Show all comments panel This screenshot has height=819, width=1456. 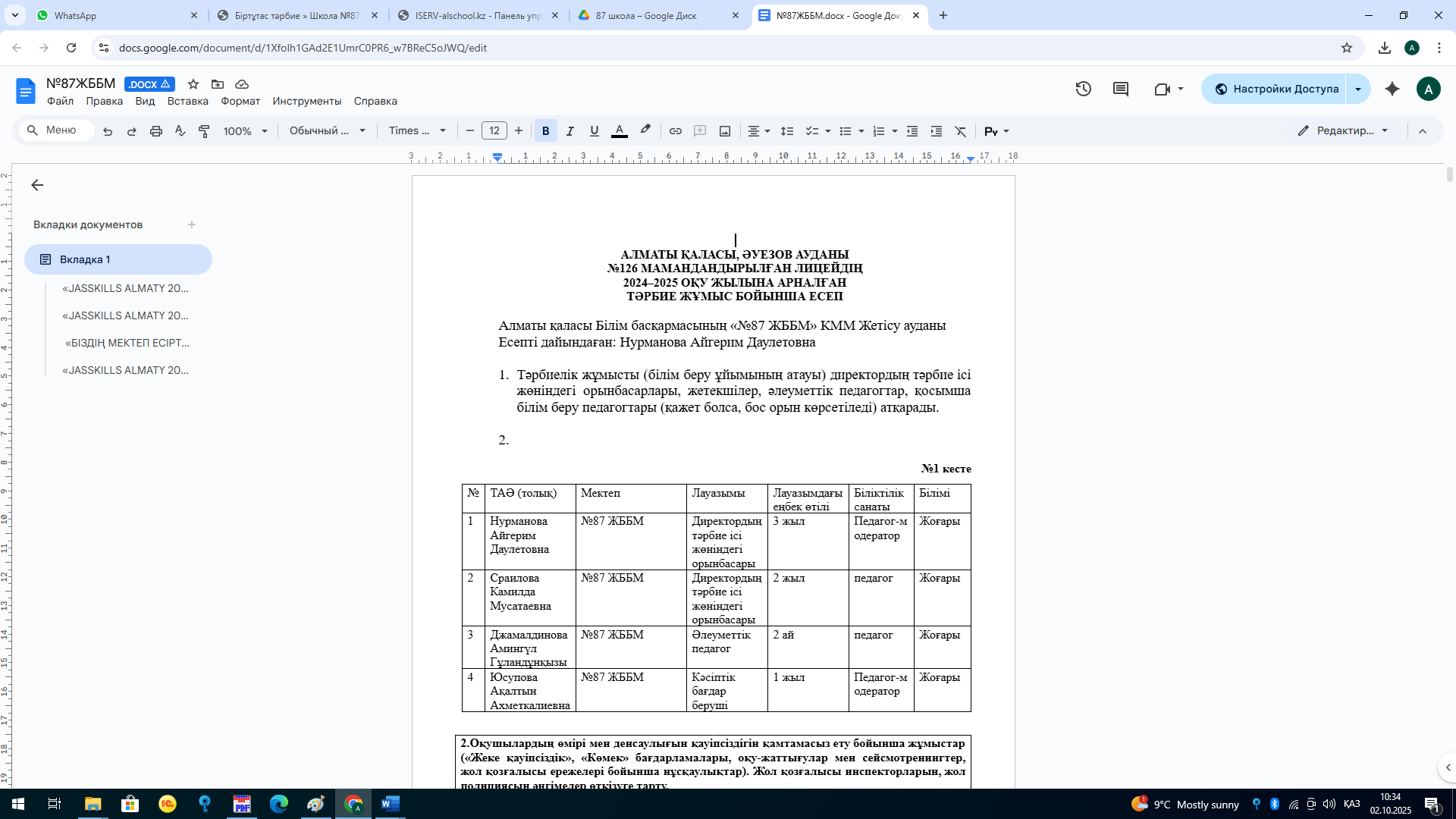point(1121,89)
